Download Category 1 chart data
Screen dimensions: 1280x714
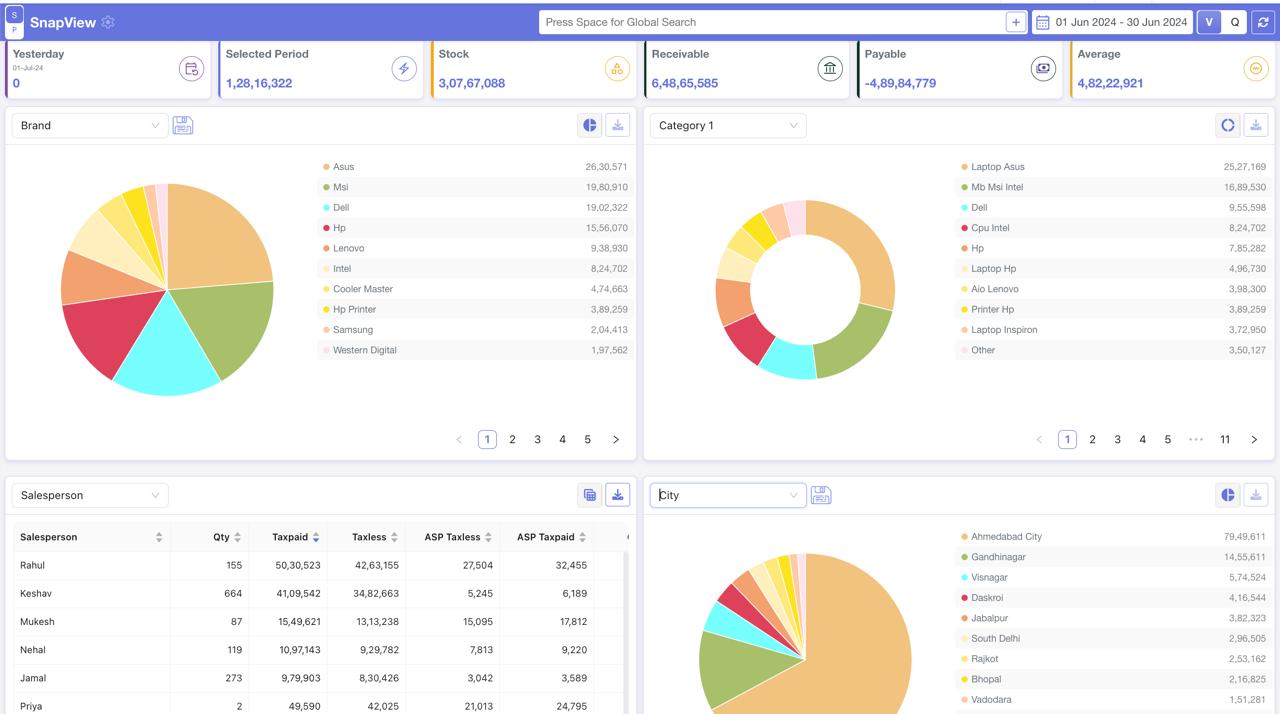pyautogui.click(x=1256, y=125)
